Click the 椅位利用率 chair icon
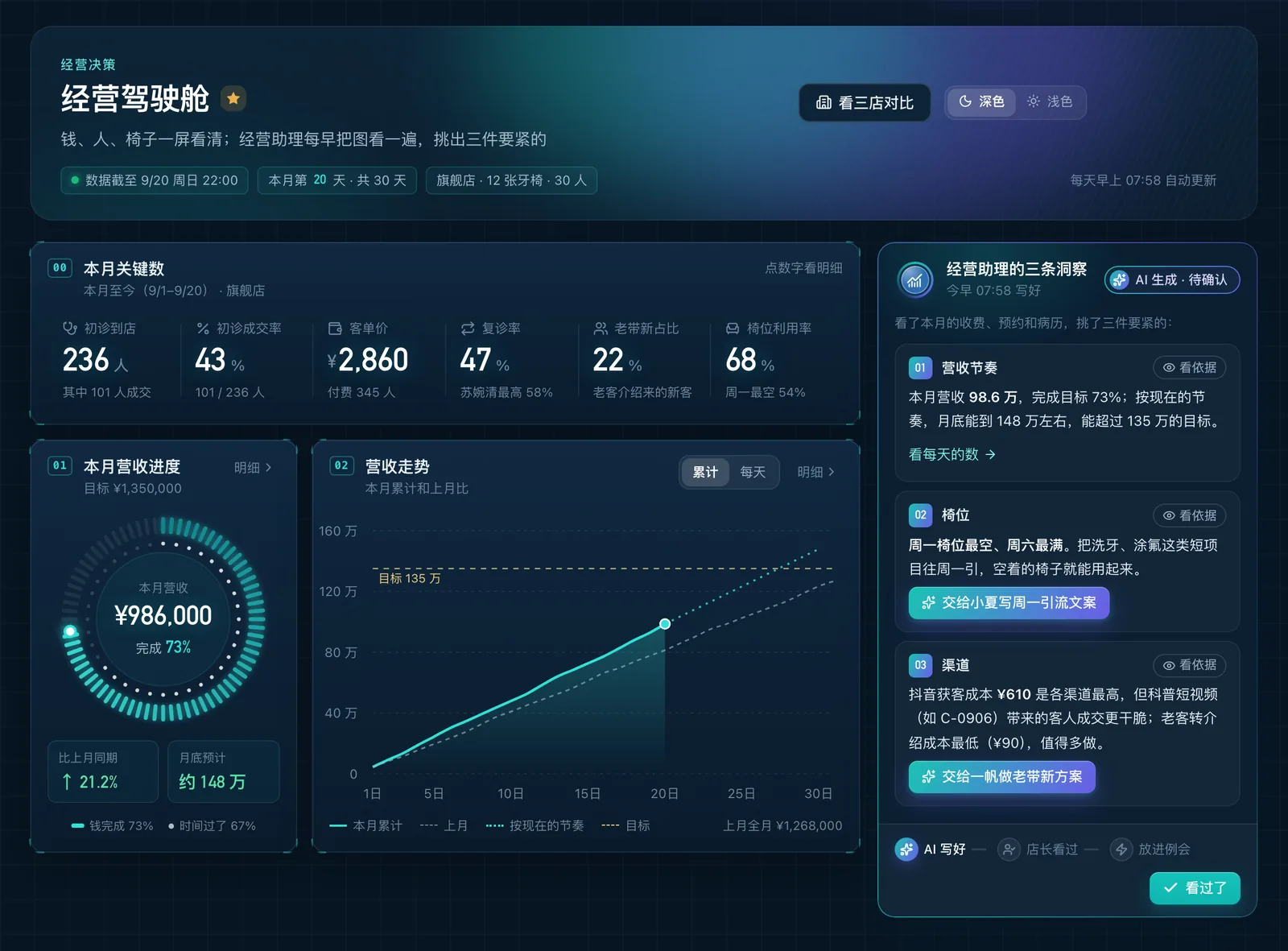 [733, 329]
